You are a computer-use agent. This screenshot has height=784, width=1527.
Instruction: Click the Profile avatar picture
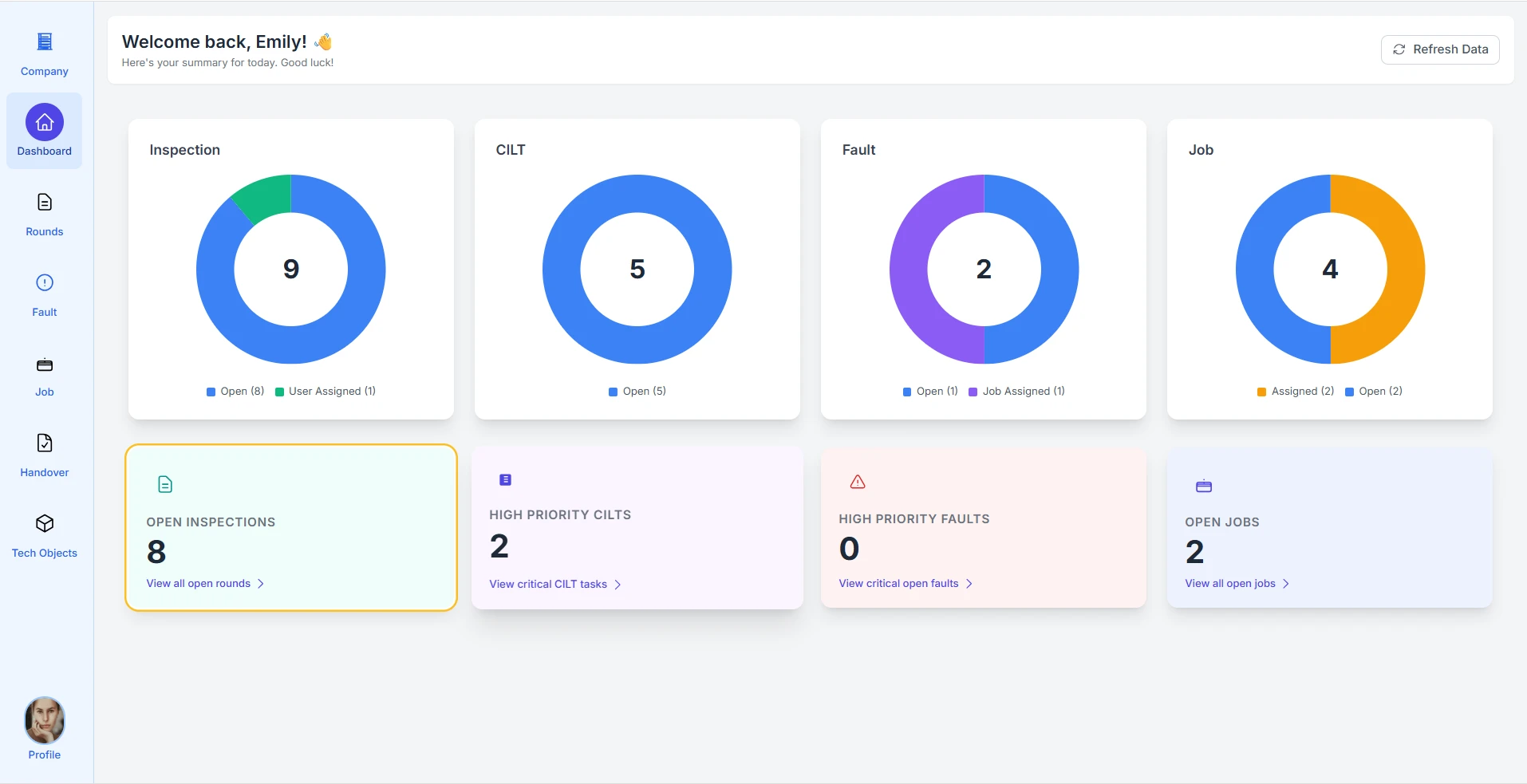coord(45,720)
